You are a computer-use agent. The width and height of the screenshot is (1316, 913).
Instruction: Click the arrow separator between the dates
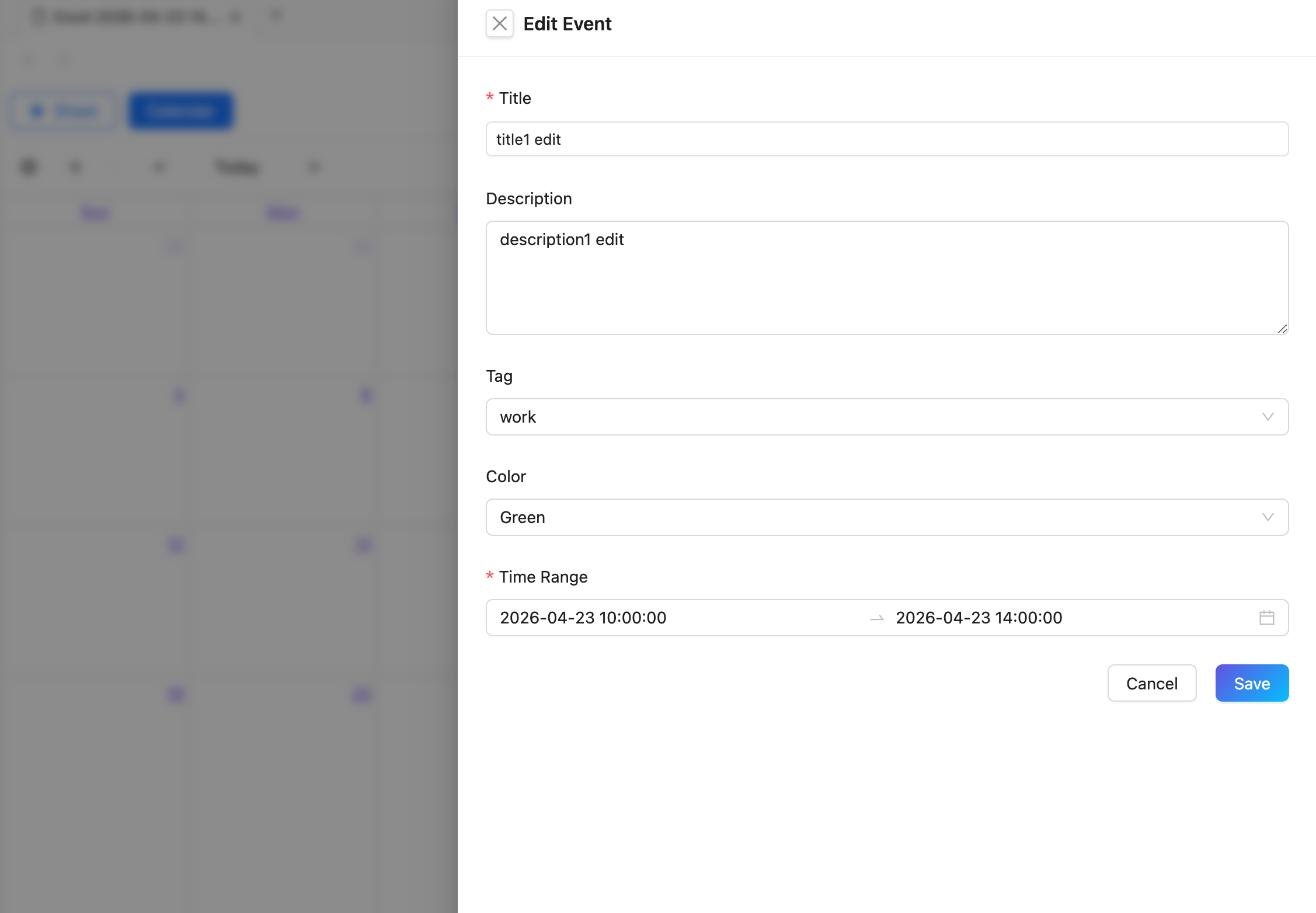pos(876,618)
